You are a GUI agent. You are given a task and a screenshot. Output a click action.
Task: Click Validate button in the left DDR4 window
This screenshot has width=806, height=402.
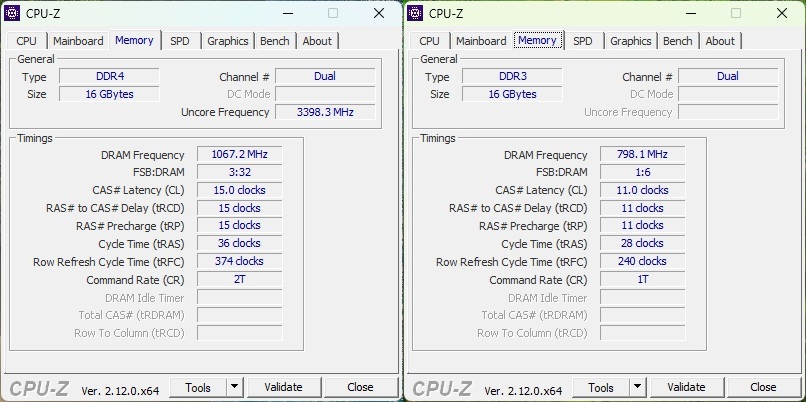click(x=284, y=387)
